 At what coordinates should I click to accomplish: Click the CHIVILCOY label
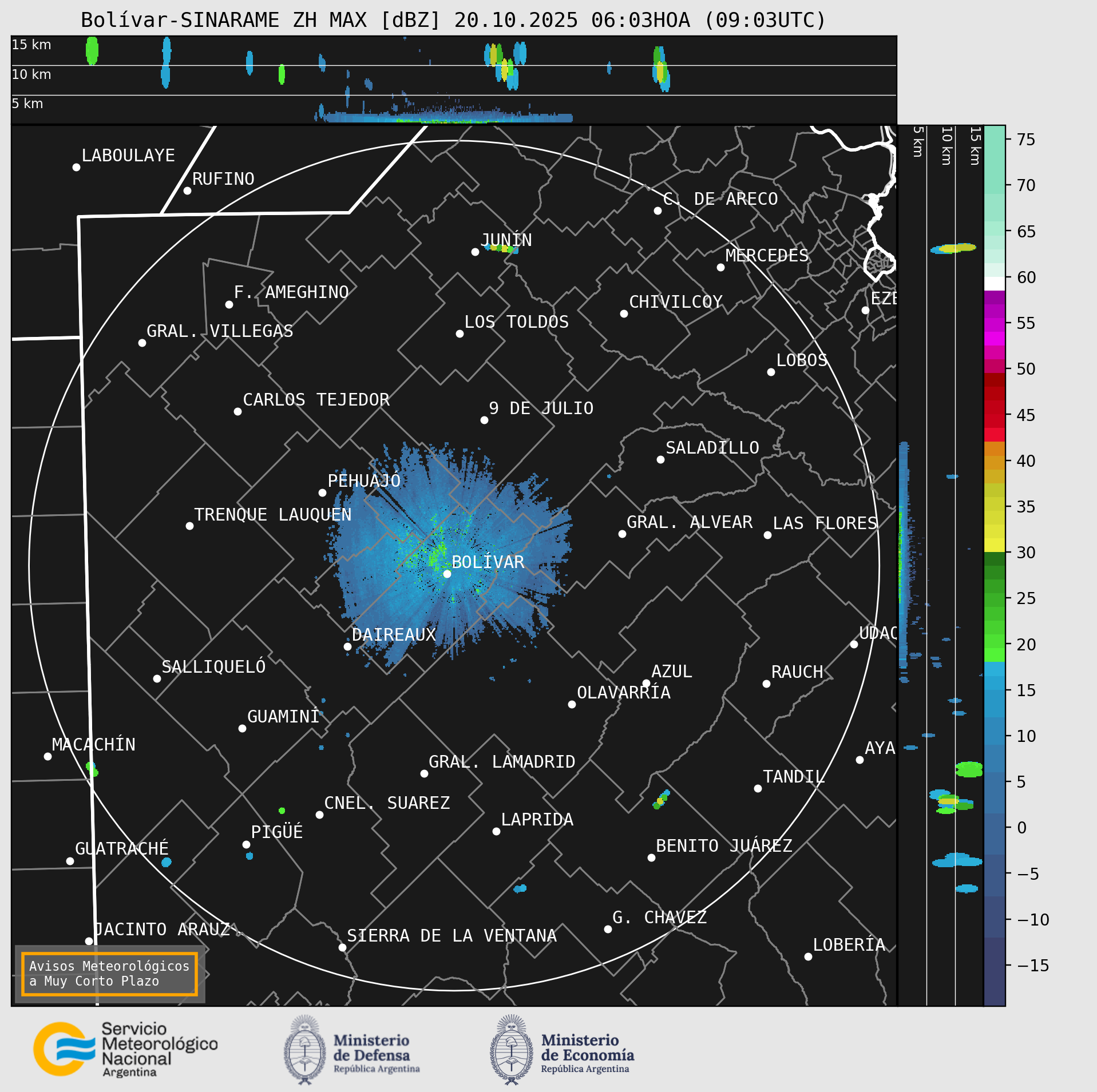coord(676,301)
